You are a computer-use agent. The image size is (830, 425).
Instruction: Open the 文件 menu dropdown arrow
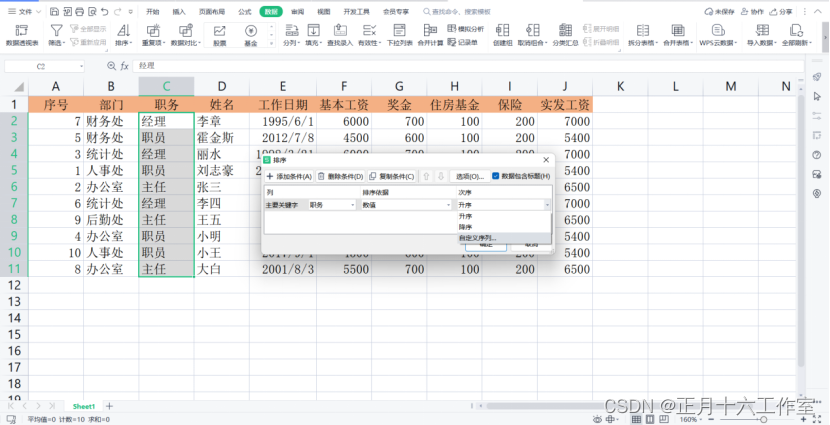(38, 11)
